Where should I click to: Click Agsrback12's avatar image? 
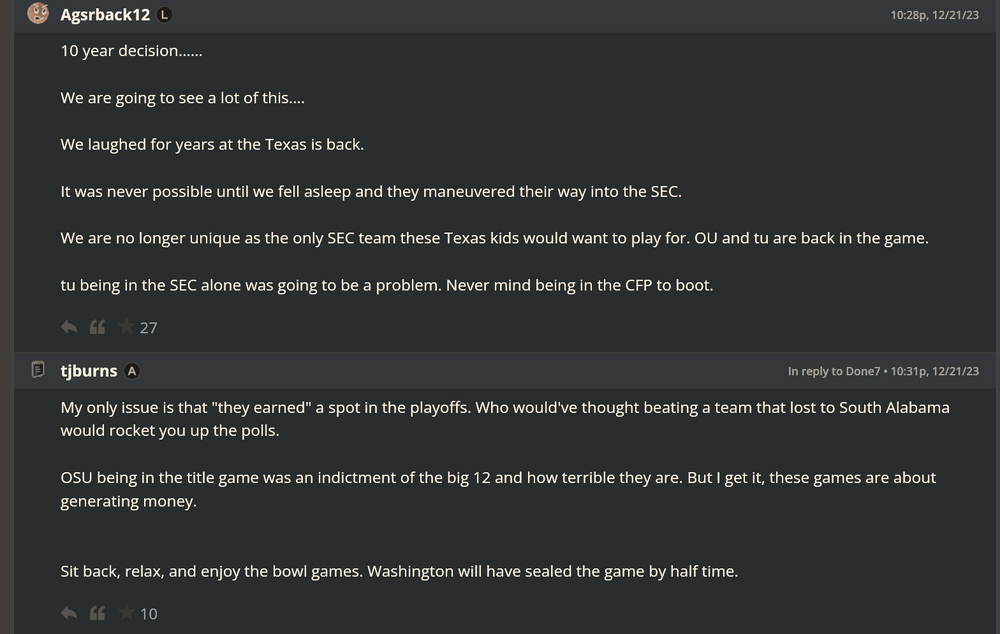[x=38, y=14]
